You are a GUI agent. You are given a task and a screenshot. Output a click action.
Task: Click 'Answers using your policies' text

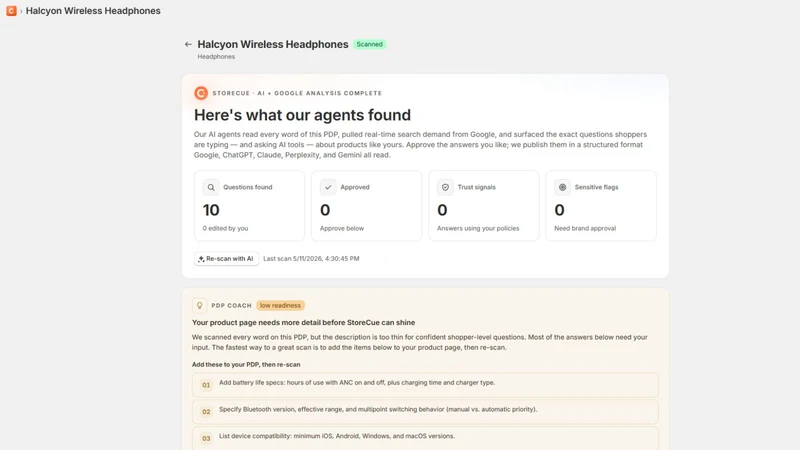[x=478, y=228]
